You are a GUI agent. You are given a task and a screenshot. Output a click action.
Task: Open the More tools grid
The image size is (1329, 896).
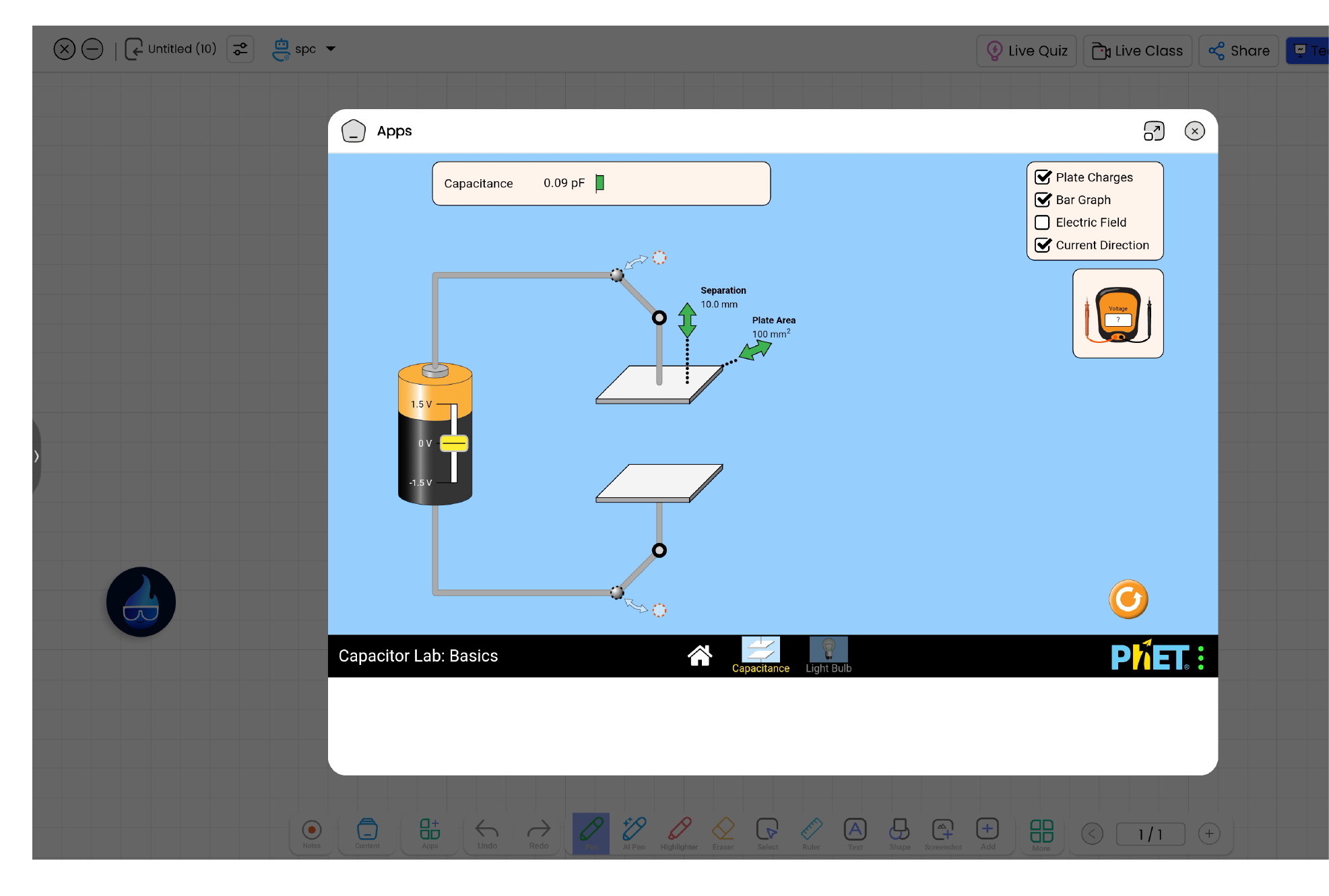point(1041,834)
